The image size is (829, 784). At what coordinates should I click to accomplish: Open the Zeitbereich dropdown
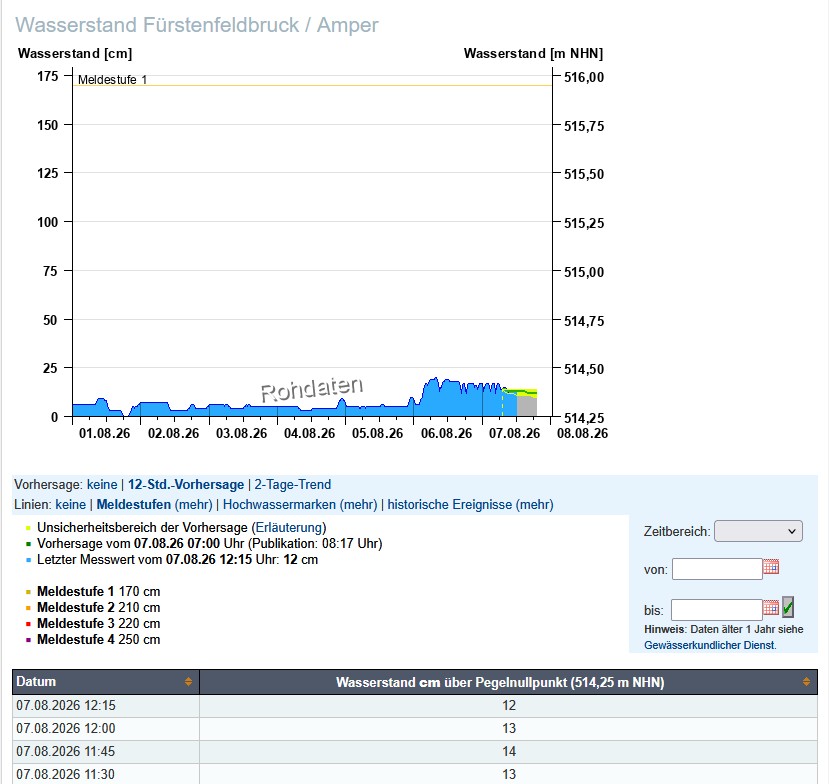tap(758, 531)
